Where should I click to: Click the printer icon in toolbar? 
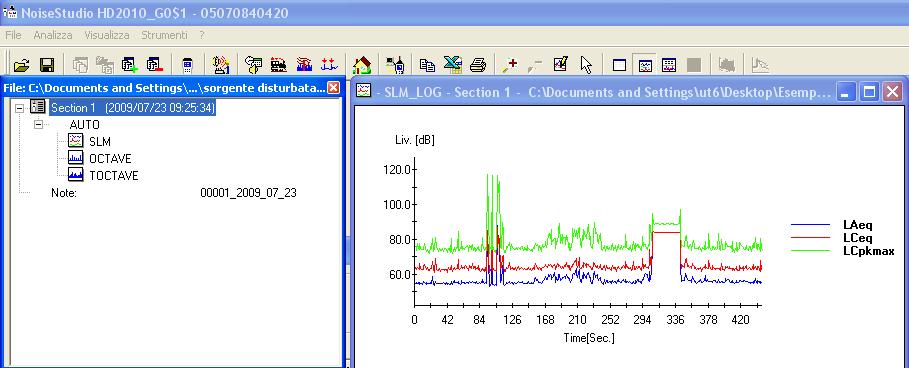coord(478,65)
